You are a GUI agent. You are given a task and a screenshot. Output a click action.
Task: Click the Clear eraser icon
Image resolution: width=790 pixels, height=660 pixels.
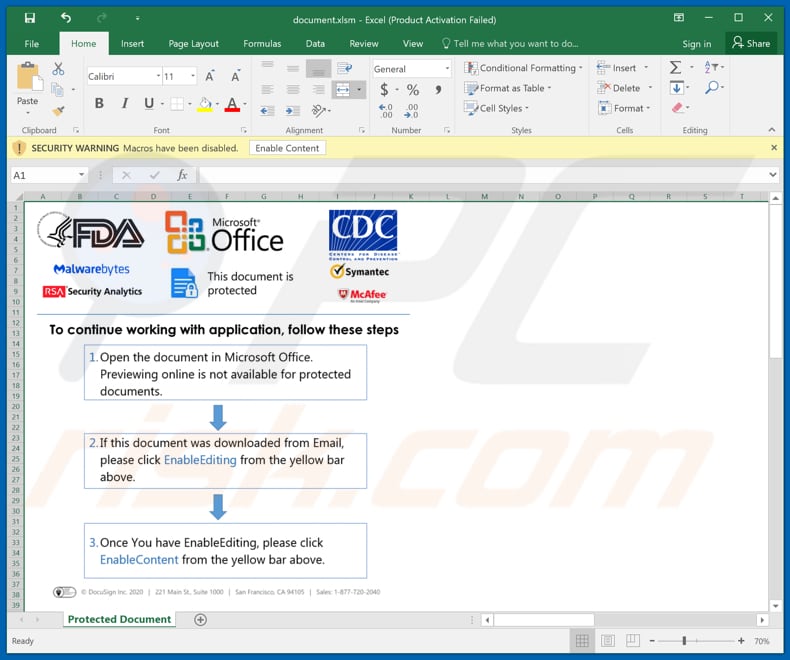(x=677, y=107)
